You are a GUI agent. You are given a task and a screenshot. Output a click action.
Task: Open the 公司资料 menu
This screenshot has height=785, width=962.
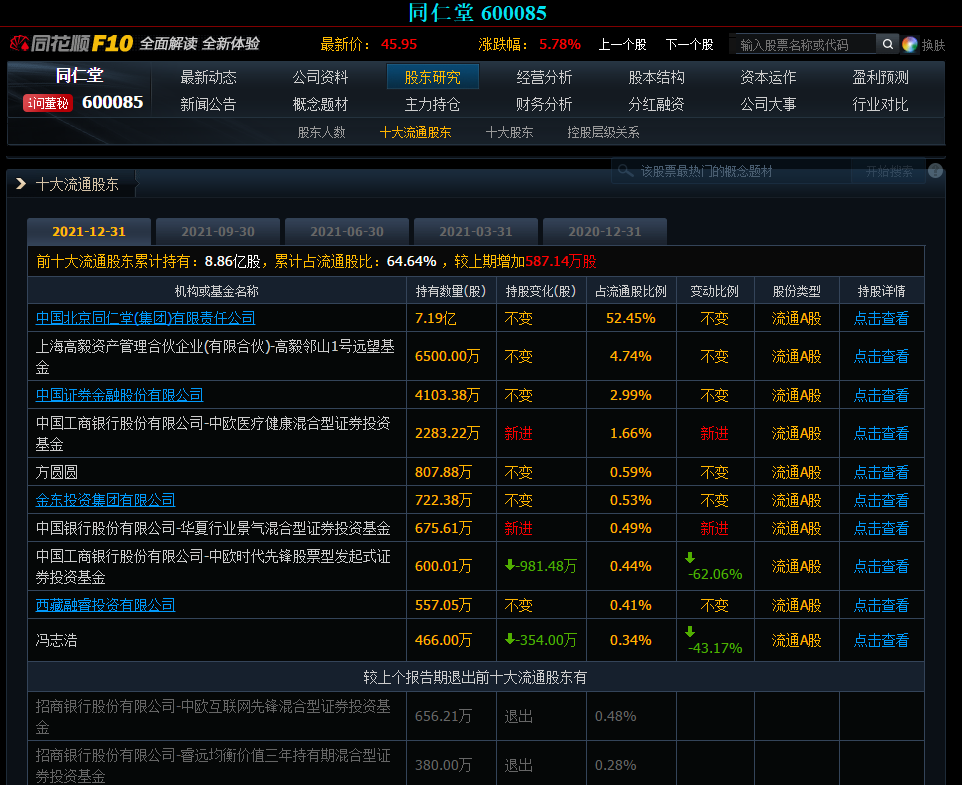tap(320, 77)
